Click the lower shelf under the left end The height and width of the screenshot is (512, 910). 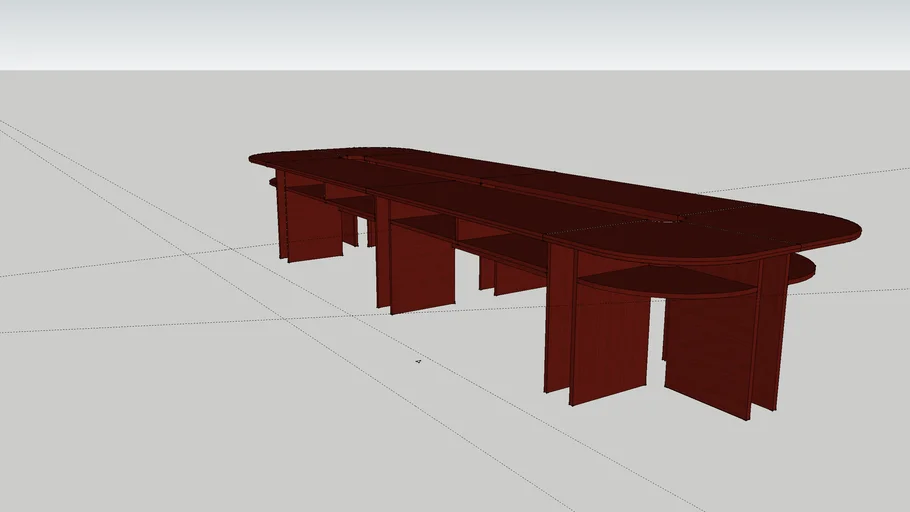[x=300, y=188]
